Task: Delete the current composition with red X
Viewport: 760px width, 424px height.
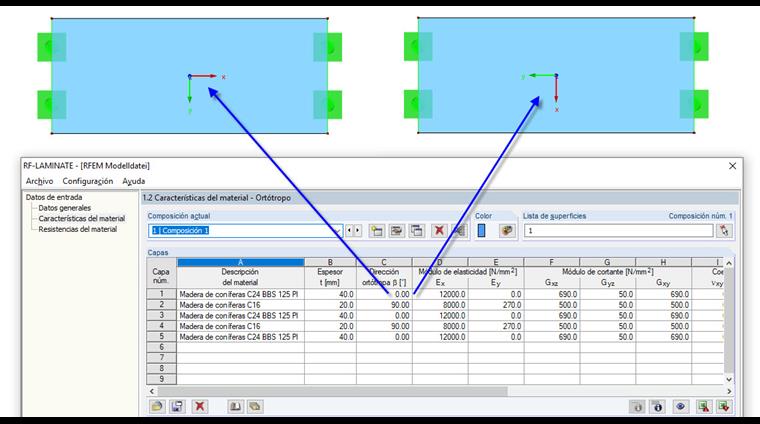Action: (x=439, y=231)
